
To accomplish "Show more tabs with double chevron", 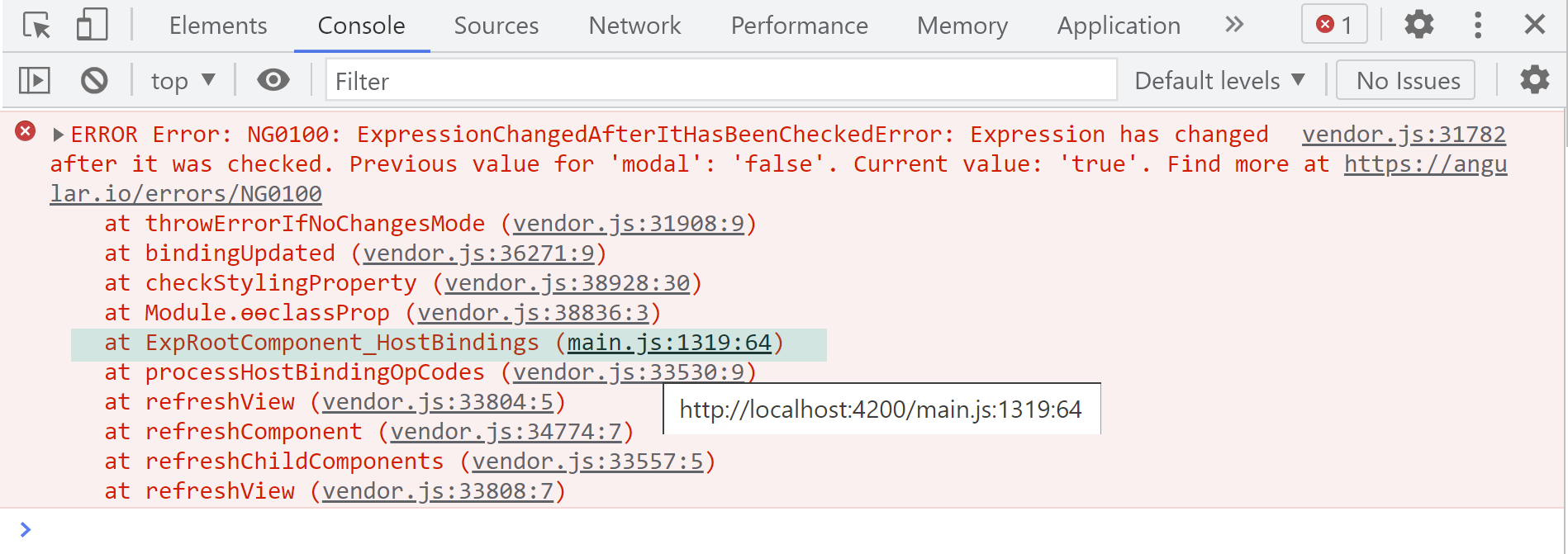I will [x=1234, y=25].
